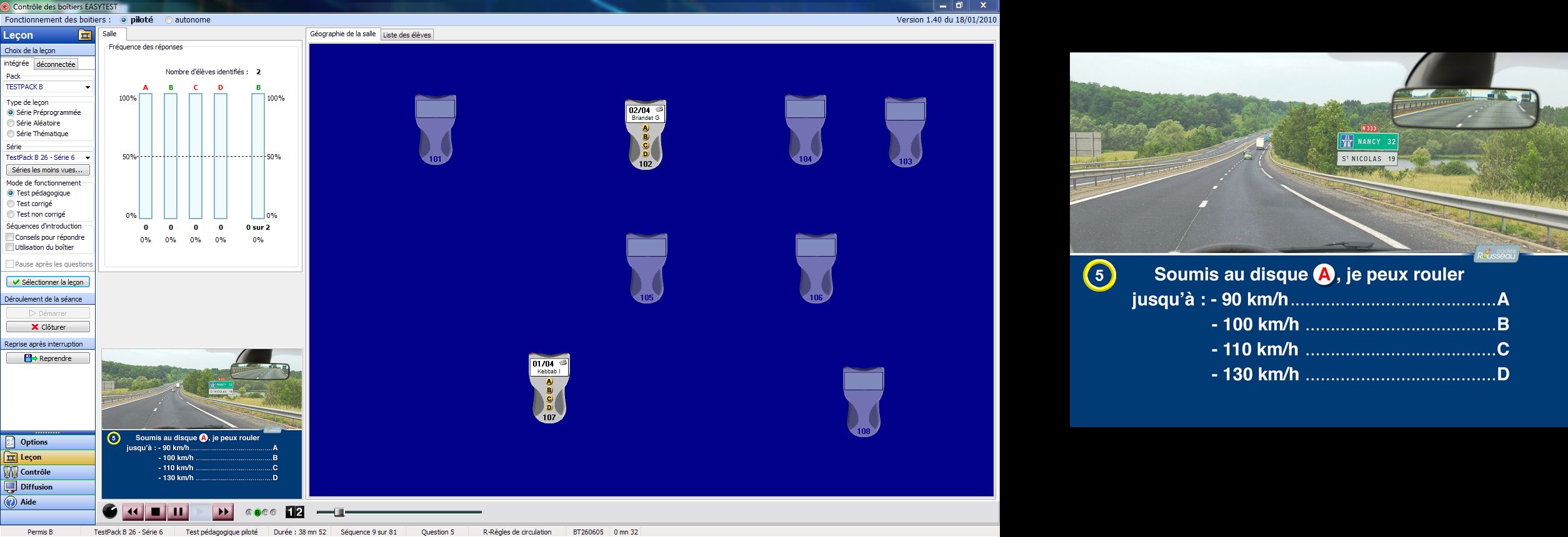Click the Clôturer button

point(48,327)
